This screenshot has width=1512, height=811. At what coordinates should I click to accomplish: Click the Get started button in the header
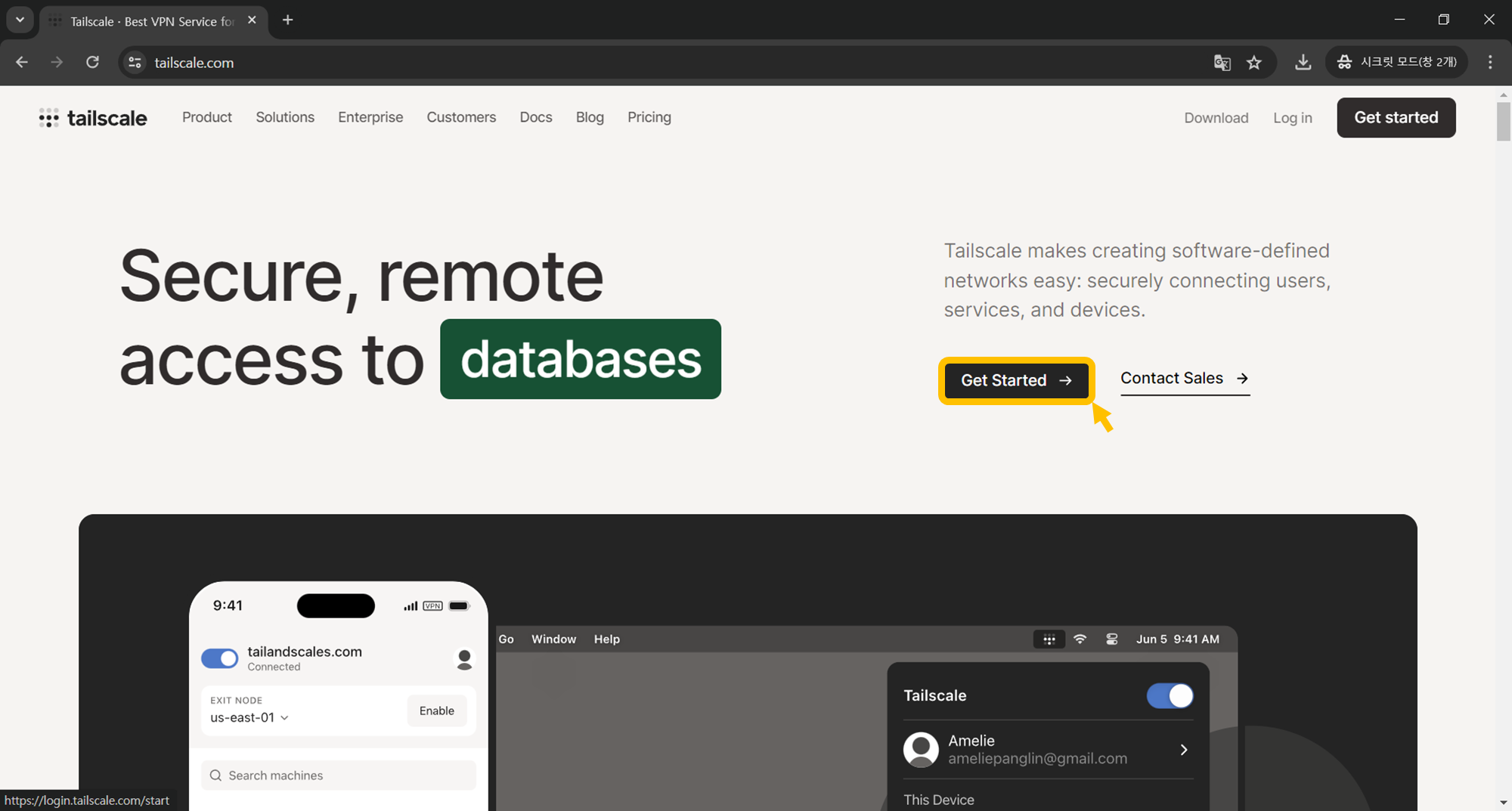[x=1396, y=118]
